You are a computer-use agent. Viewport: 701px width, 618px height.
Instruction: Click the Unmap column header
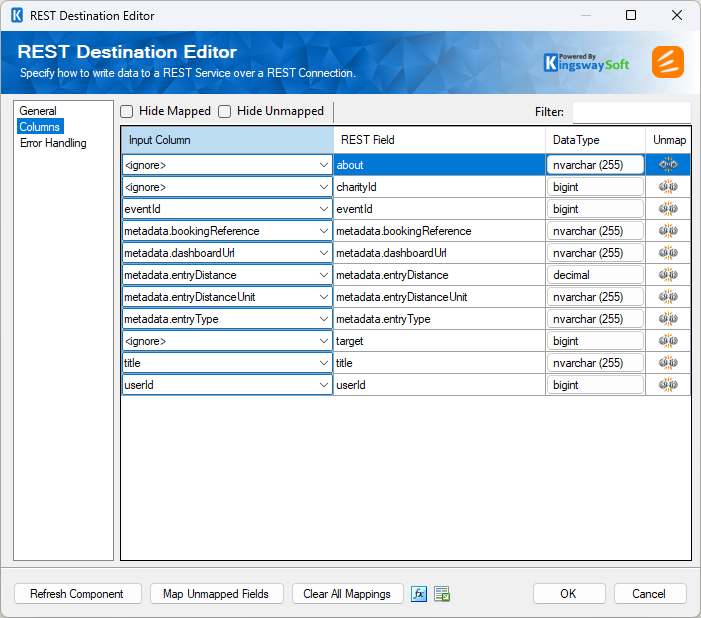(668, 140)
